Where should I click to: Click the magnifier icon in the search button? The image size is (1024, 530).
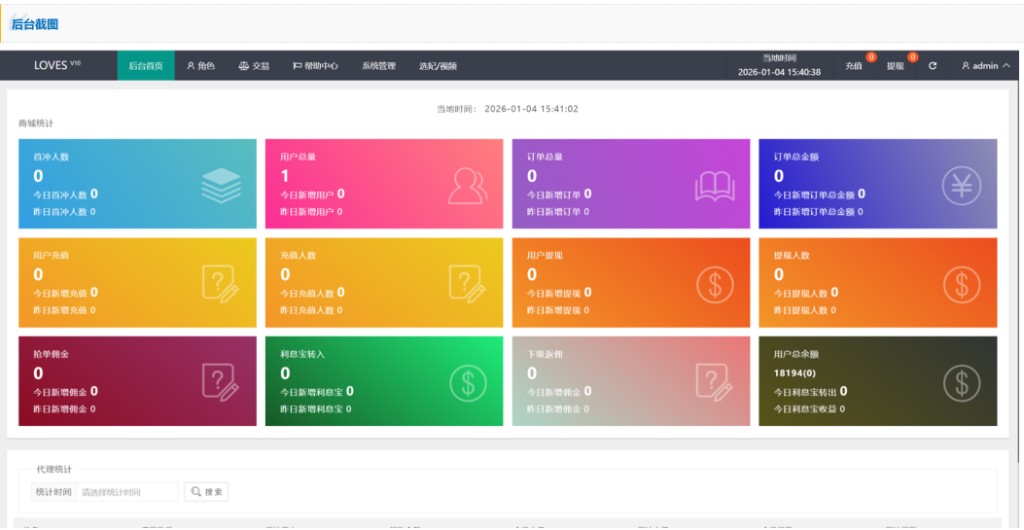coord(196,491)
